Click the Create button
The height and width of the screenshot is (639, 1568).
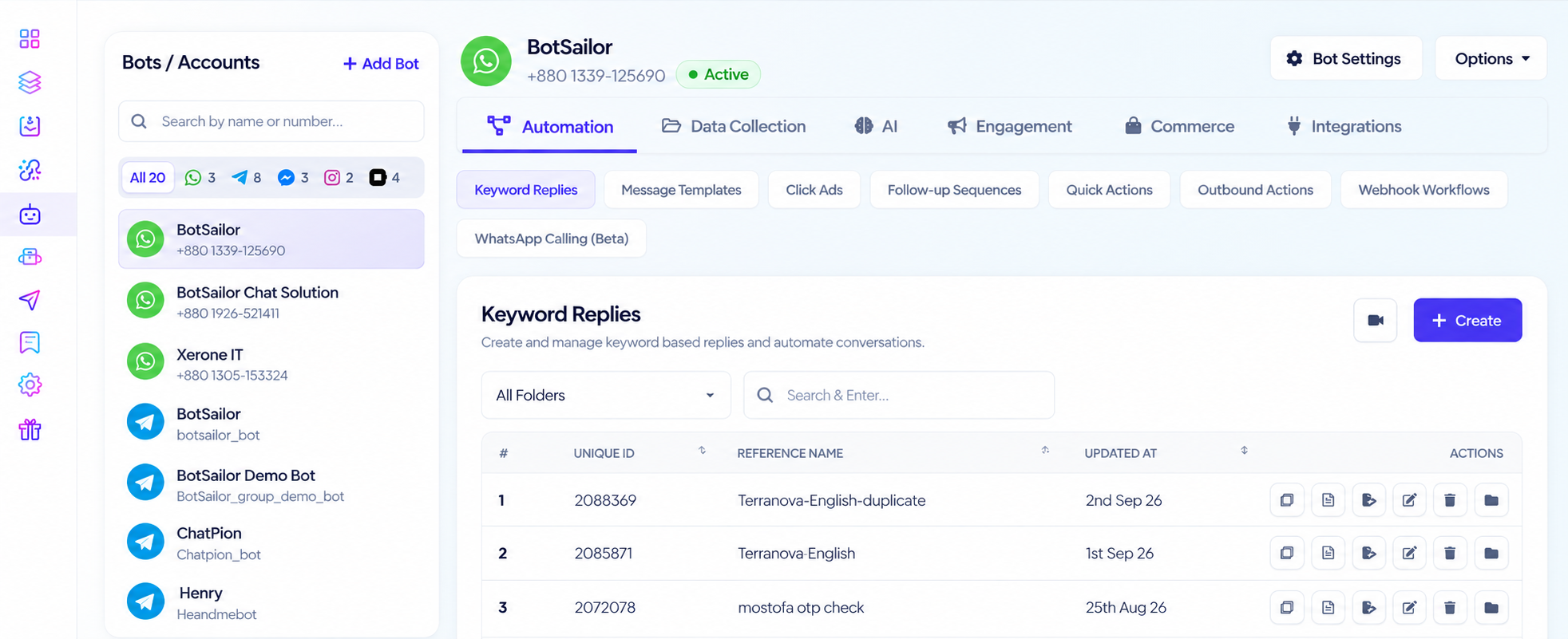[1467, 320]
